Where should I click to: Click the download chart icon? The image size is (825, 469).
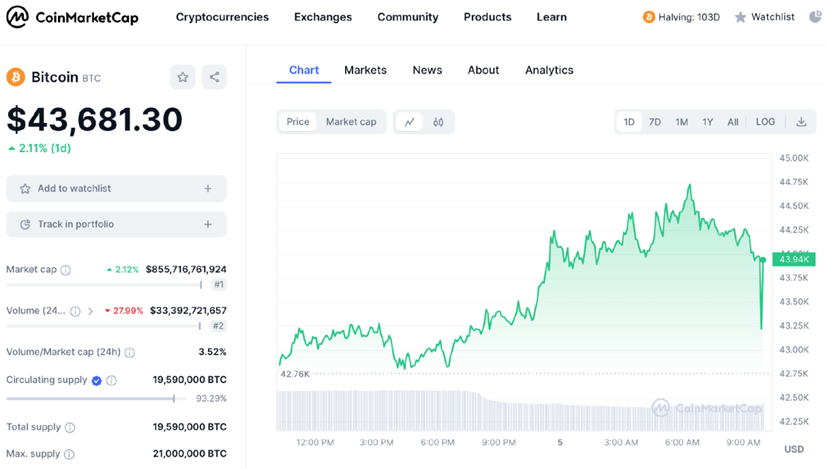[801, 122]
